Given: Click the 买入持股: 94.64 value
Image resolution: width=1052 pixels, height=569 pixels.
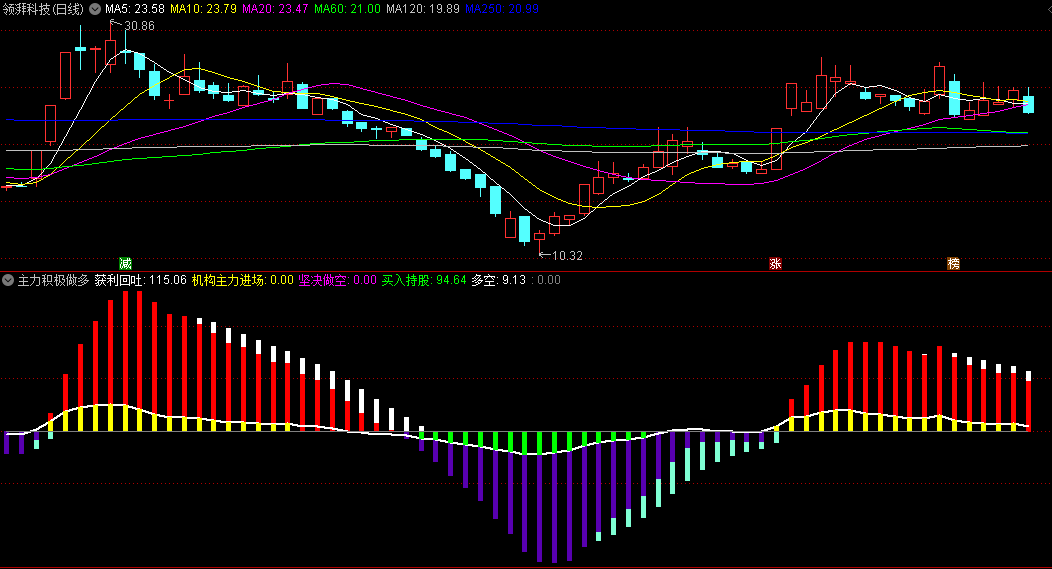Looking at the screenshot, I should click(x=424, y=280).
